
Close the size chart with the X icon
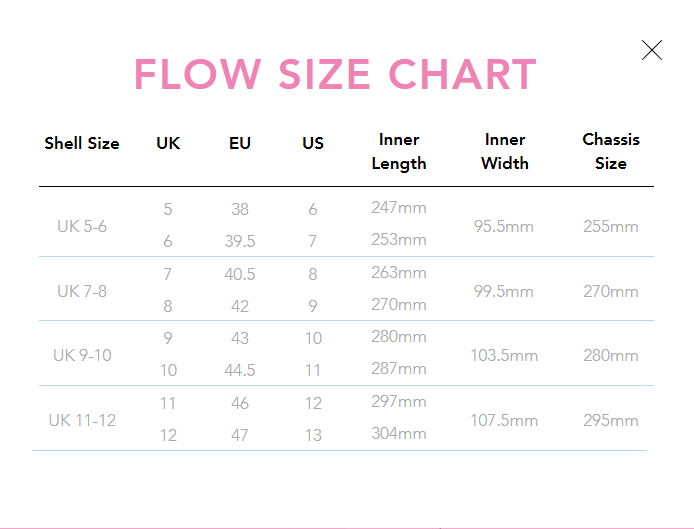pos(652,50)
